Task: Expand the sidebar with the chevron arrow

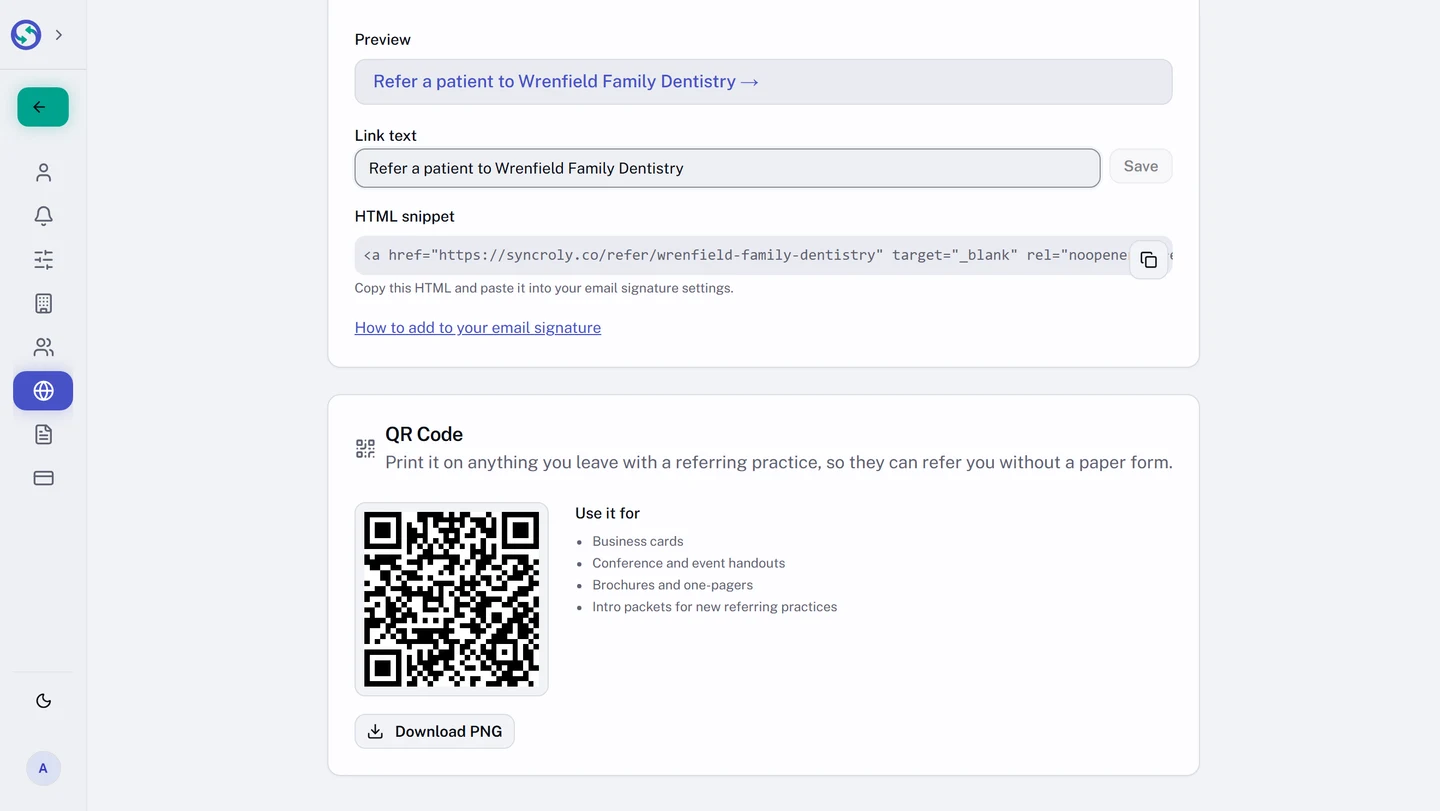Action: [59, 35]
